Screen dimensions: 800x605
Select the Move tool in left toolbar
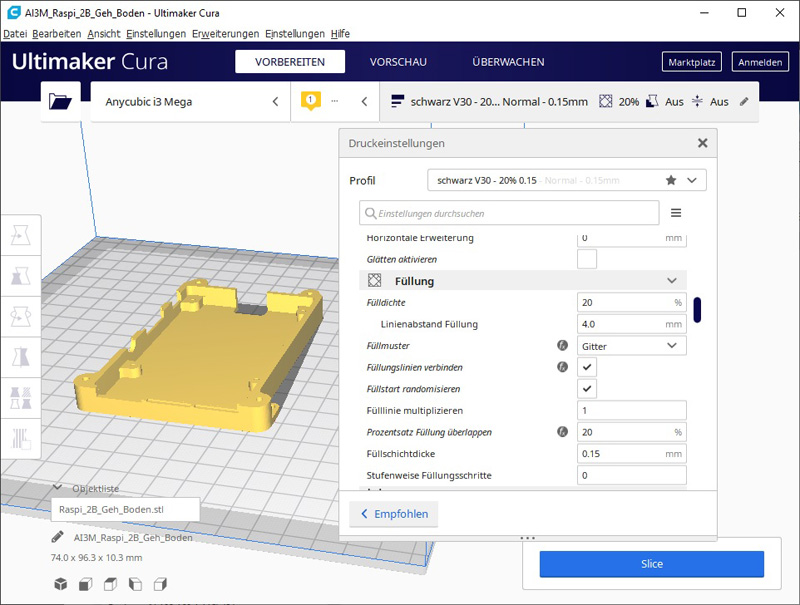click(x=20, y=235)
